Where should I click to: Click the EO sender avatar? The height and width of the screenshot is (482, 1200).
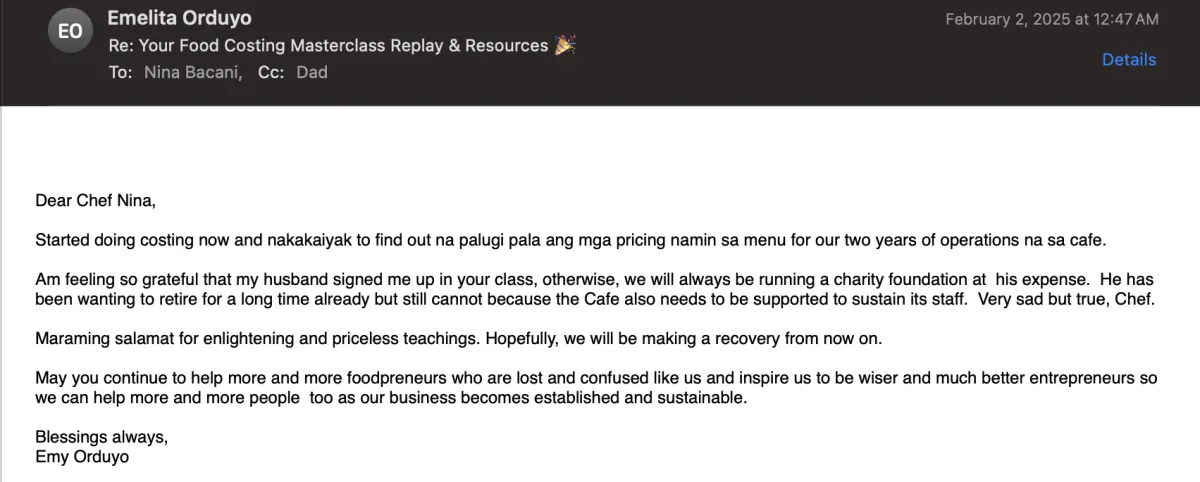pyautogui.click(x=71, y=32)
